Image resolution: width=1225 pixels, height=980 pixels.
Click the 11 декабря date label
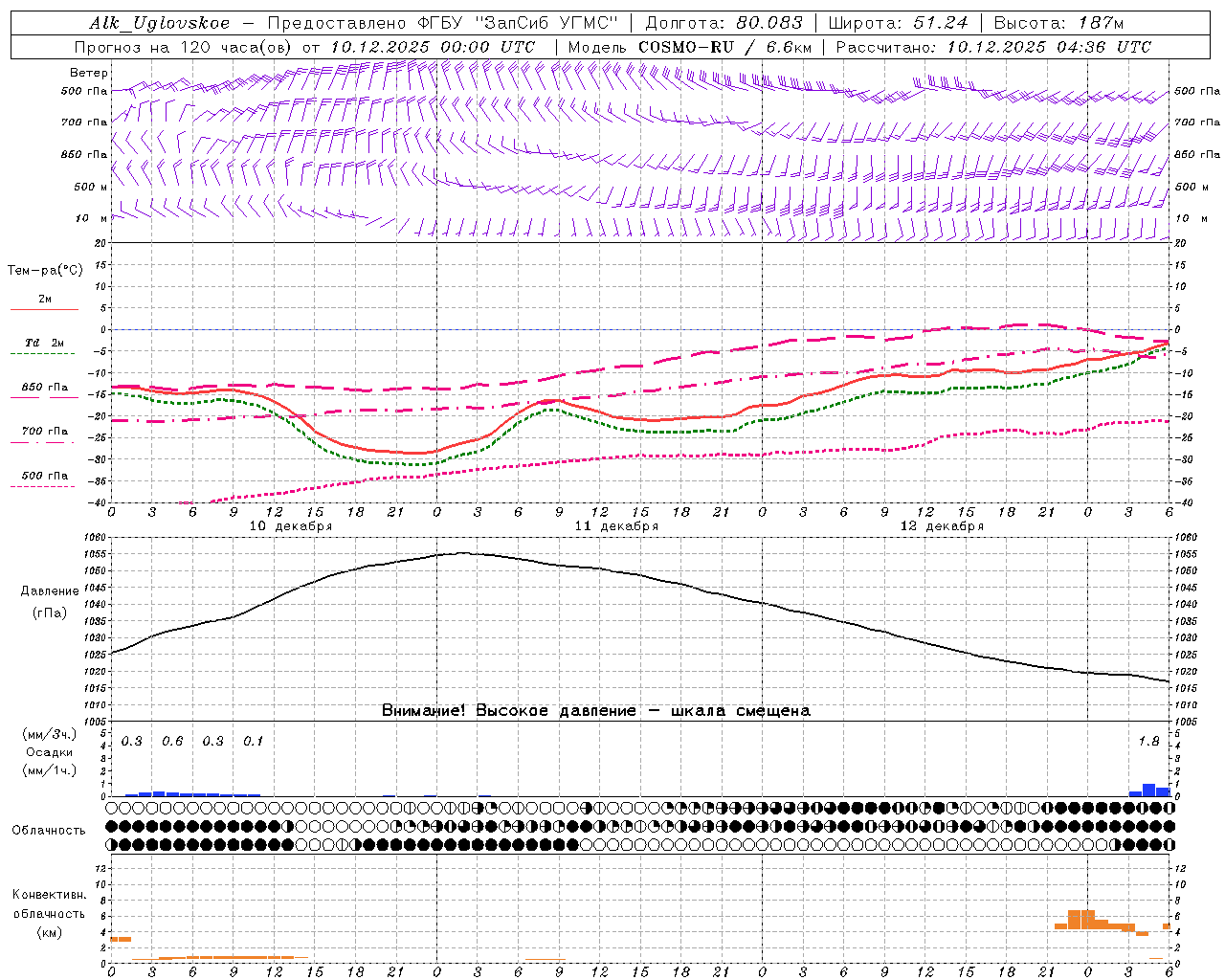click(616, 526)
